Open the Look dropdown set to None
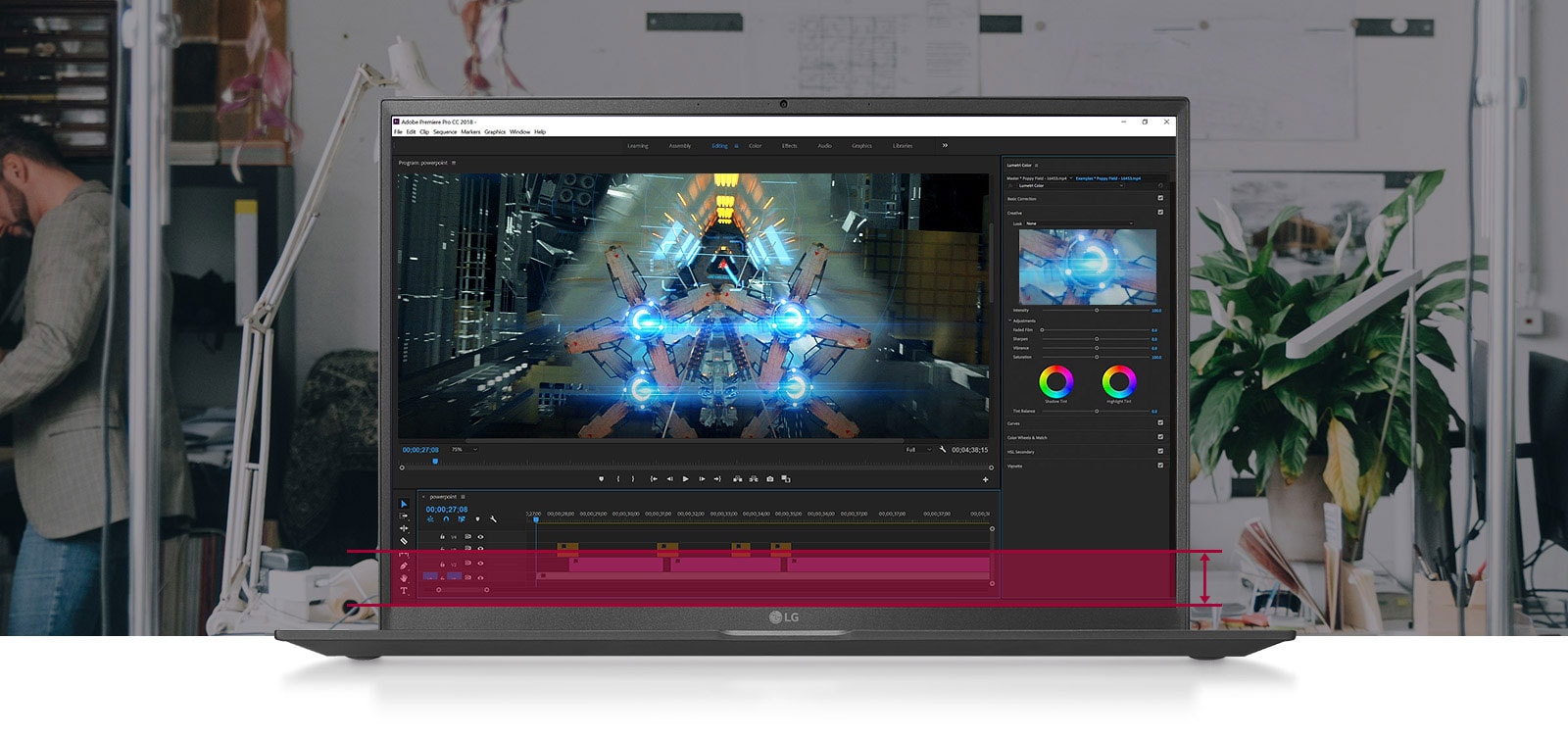 [1078, 223]
